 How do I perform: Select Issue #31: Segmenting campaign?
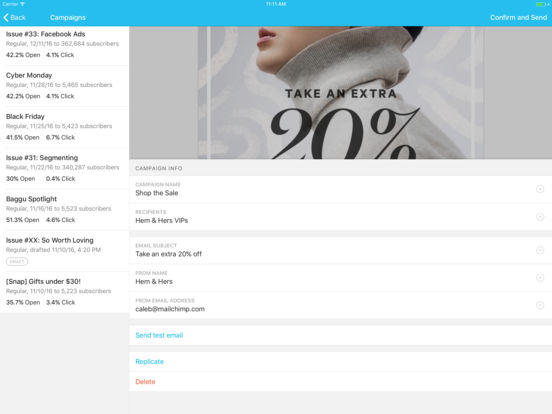(64, 168)
